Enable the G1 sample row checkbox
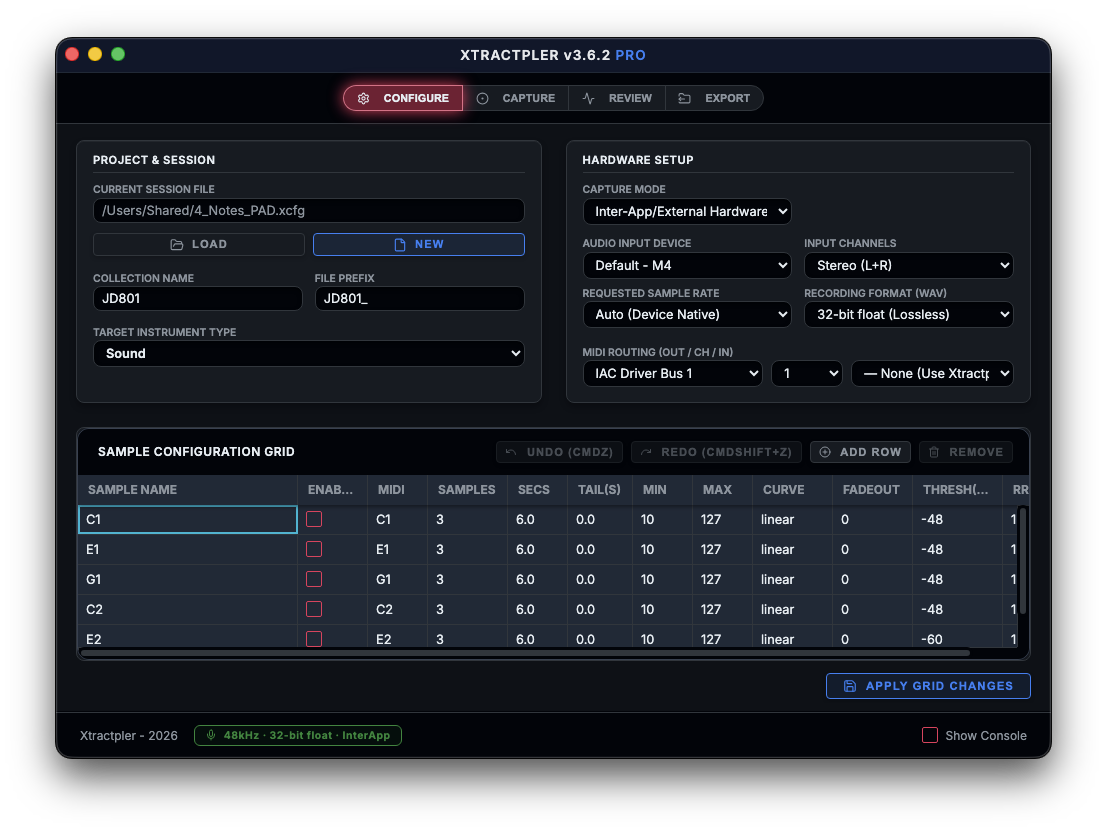1107x832 pixels. 314,579
